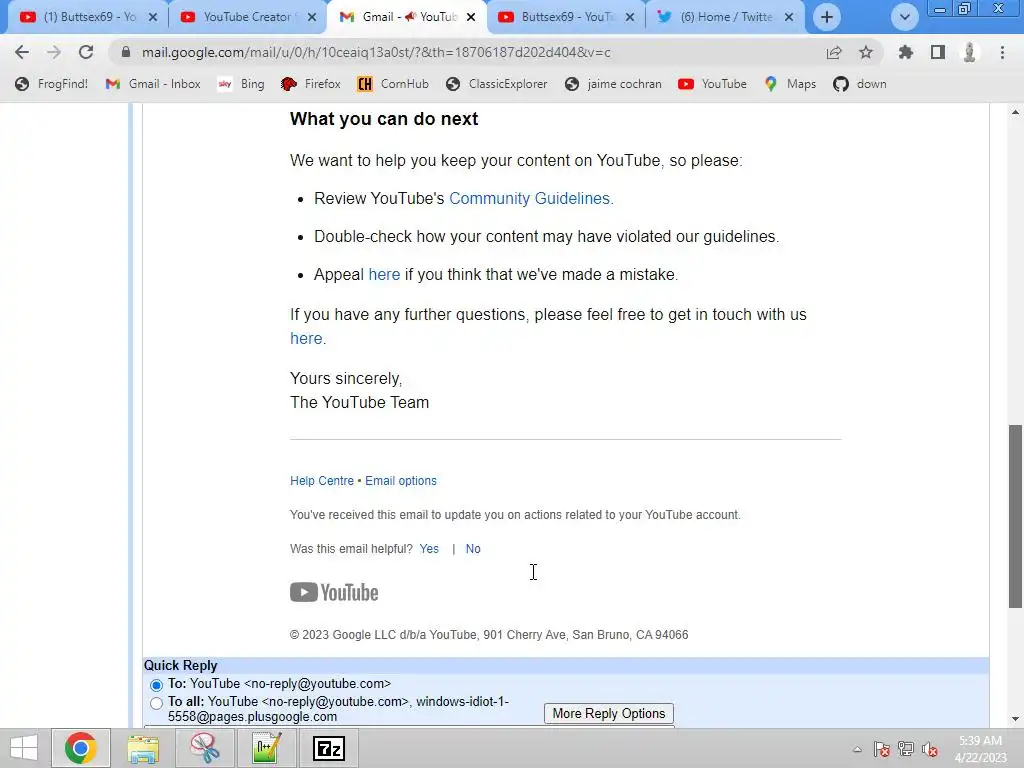Image resolution: width=1024 pixels, height=768 pixels.
Task: Click the forward navigation arrow
Action: coord(54,52)
